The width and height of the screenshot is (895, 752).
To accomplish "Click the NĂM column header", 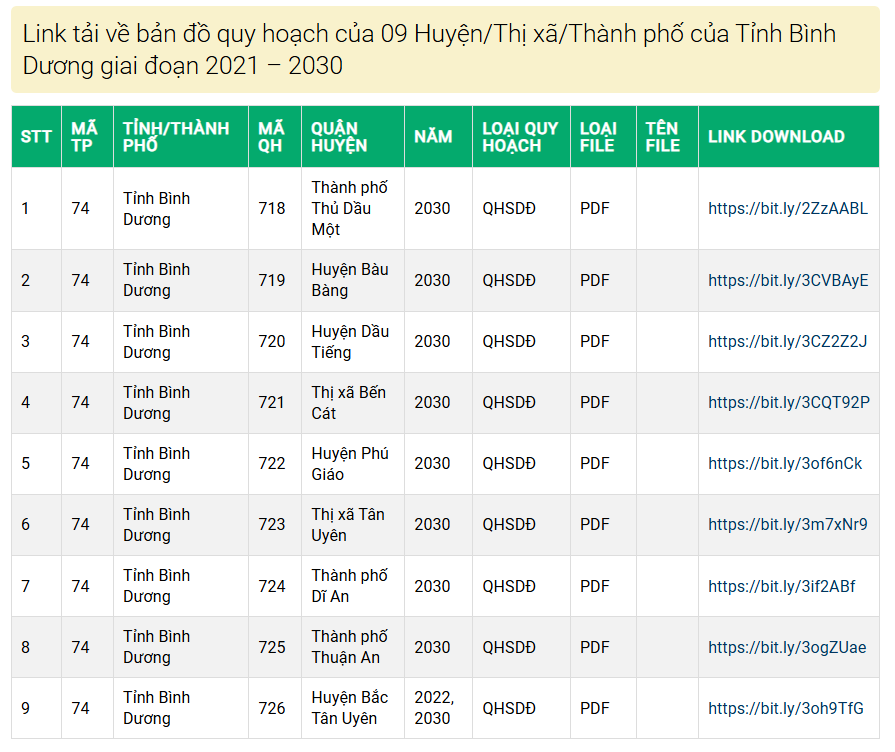I will click(x=438, y=136).
